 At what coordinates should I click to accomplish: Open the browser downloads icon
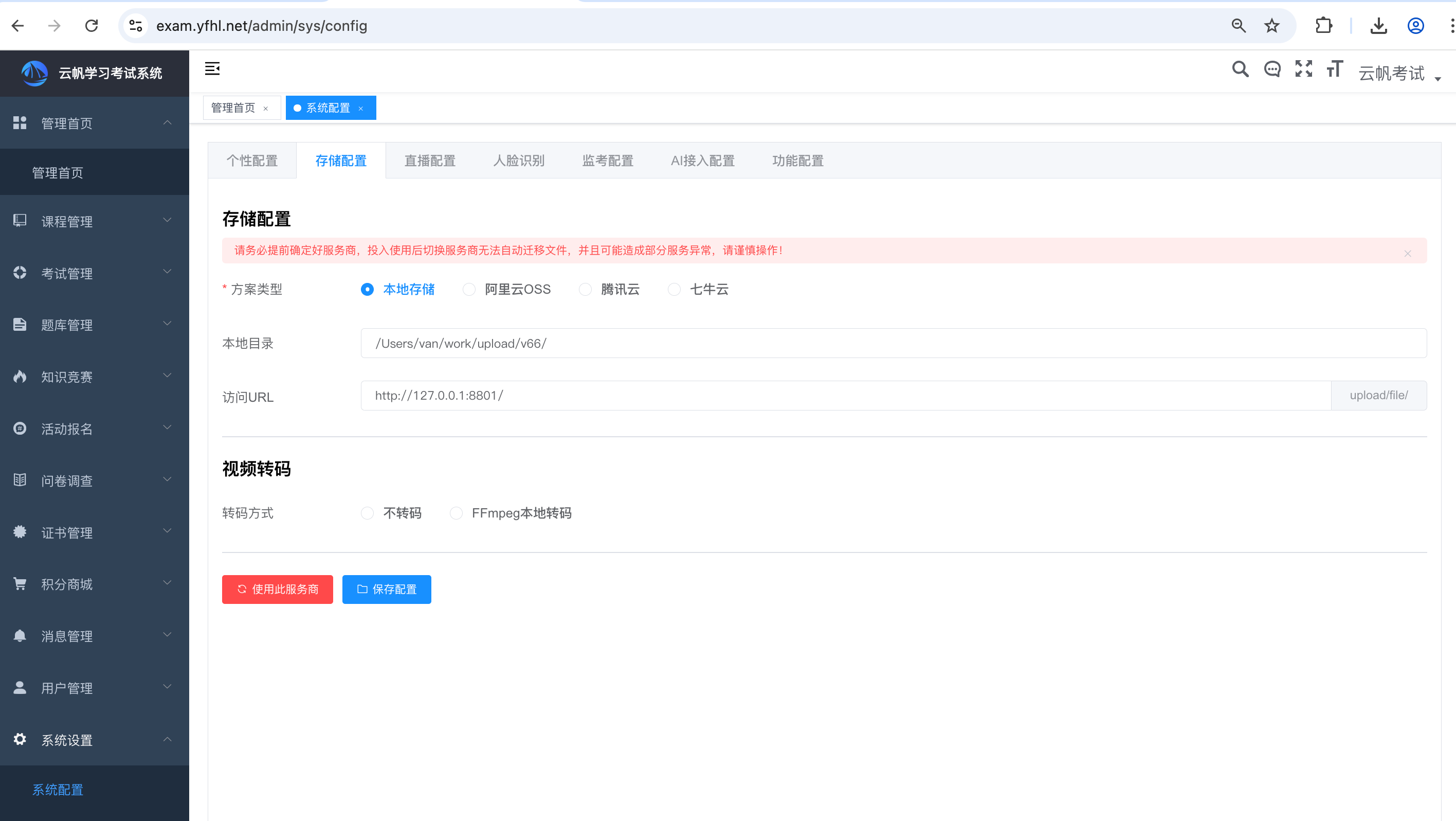coord(1378,25)
